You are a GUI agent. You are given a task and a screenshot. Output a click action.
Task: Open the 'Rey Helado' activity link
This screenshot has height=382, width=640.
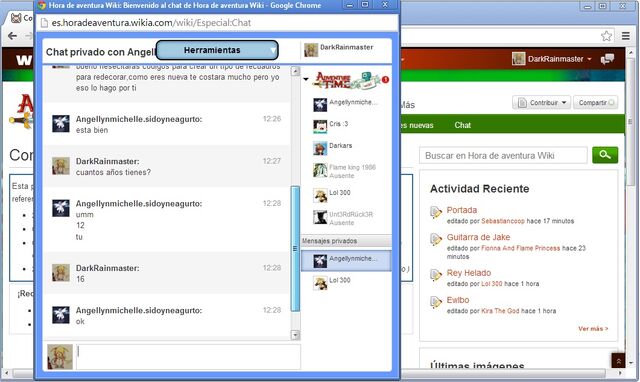pyautogui.click(x=469, y=273)
